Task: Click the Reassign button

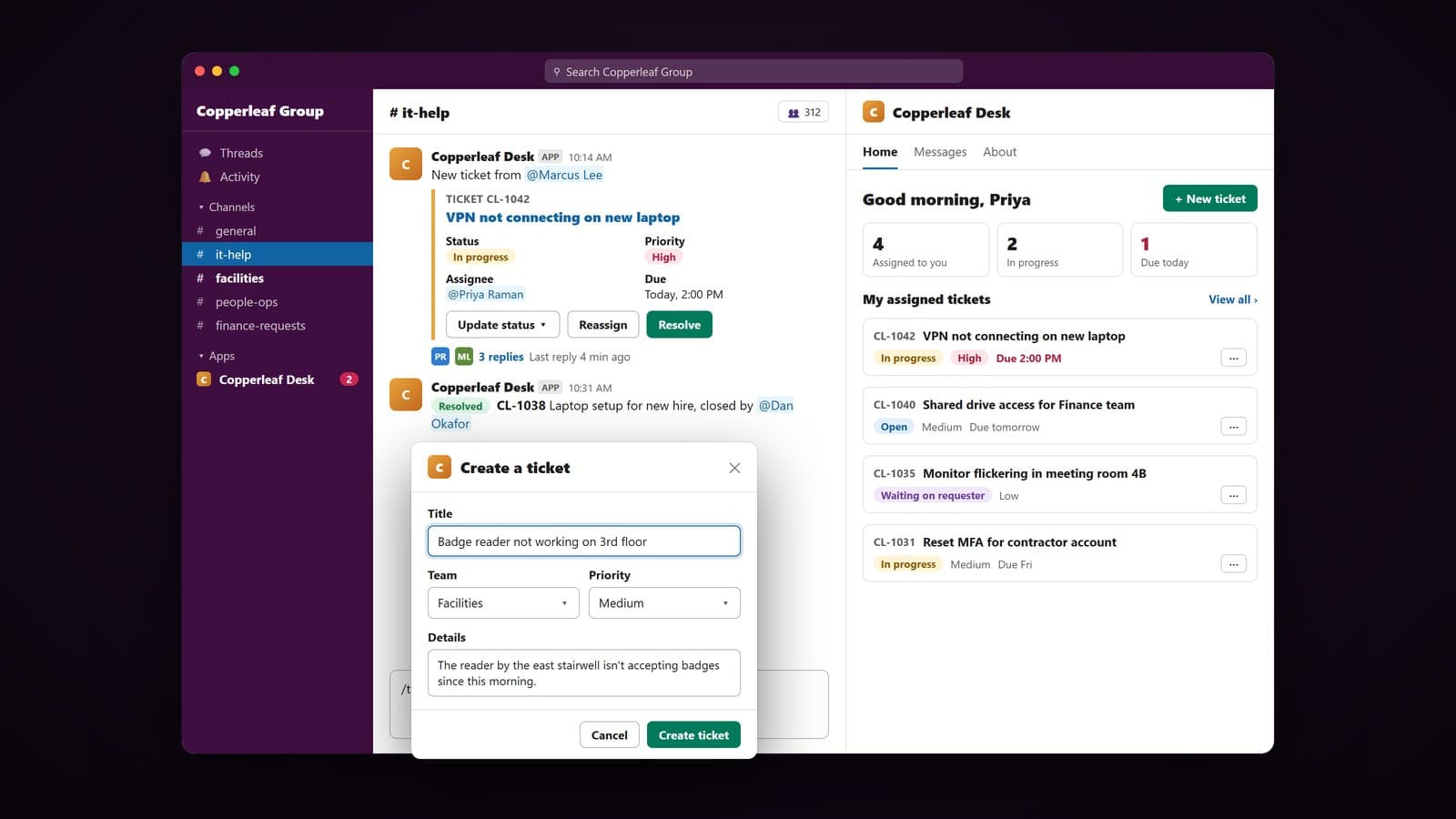Action: pos(602,325)
